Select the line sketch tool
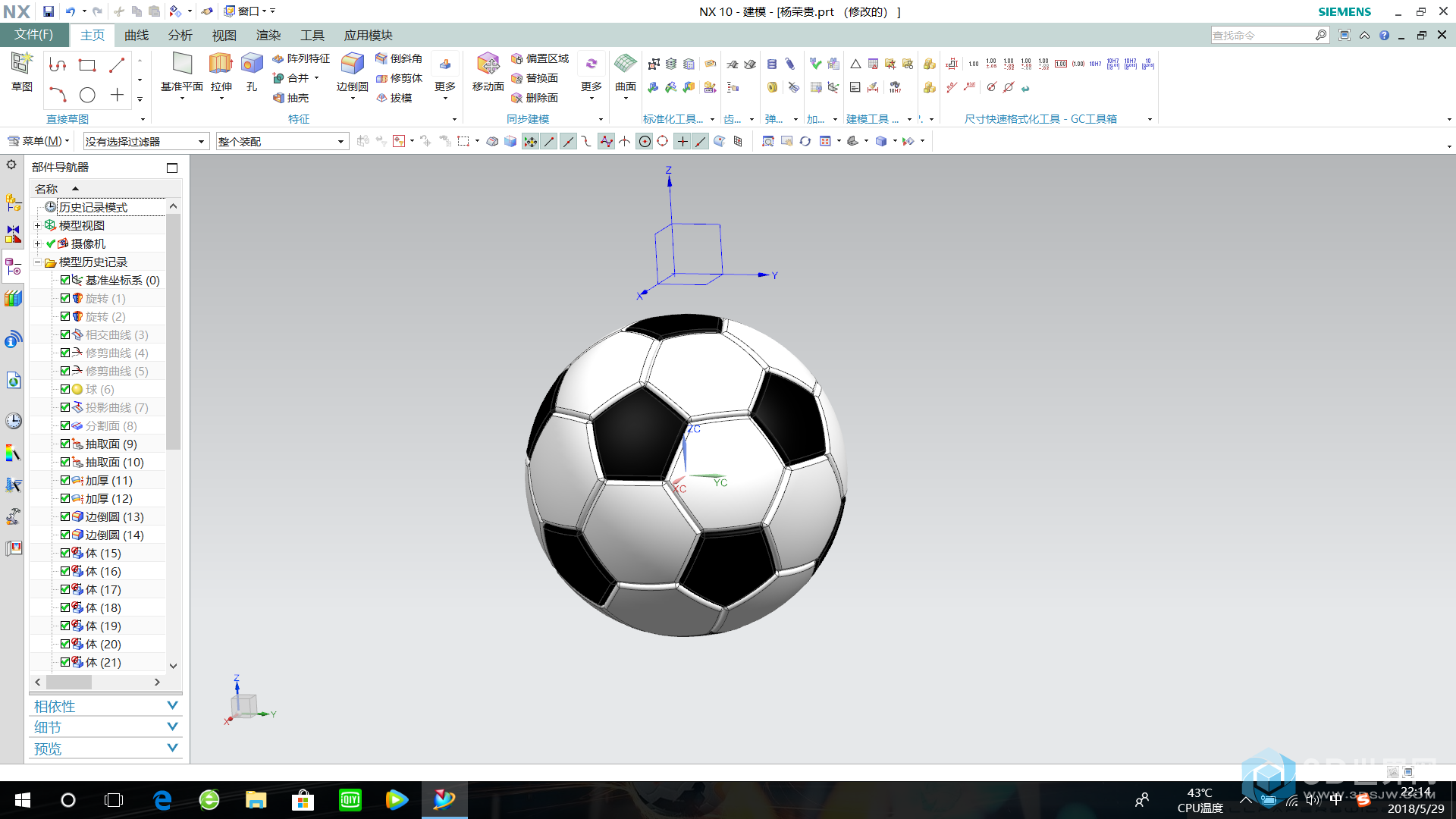The height and width of the screenshot is (819, 1456). (x=117, y=65)
